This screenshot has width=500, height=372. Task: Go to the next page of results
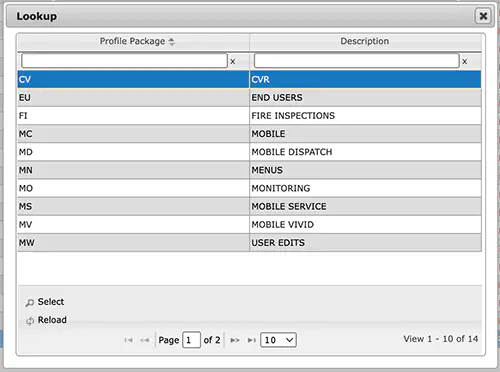coord(235,340)
